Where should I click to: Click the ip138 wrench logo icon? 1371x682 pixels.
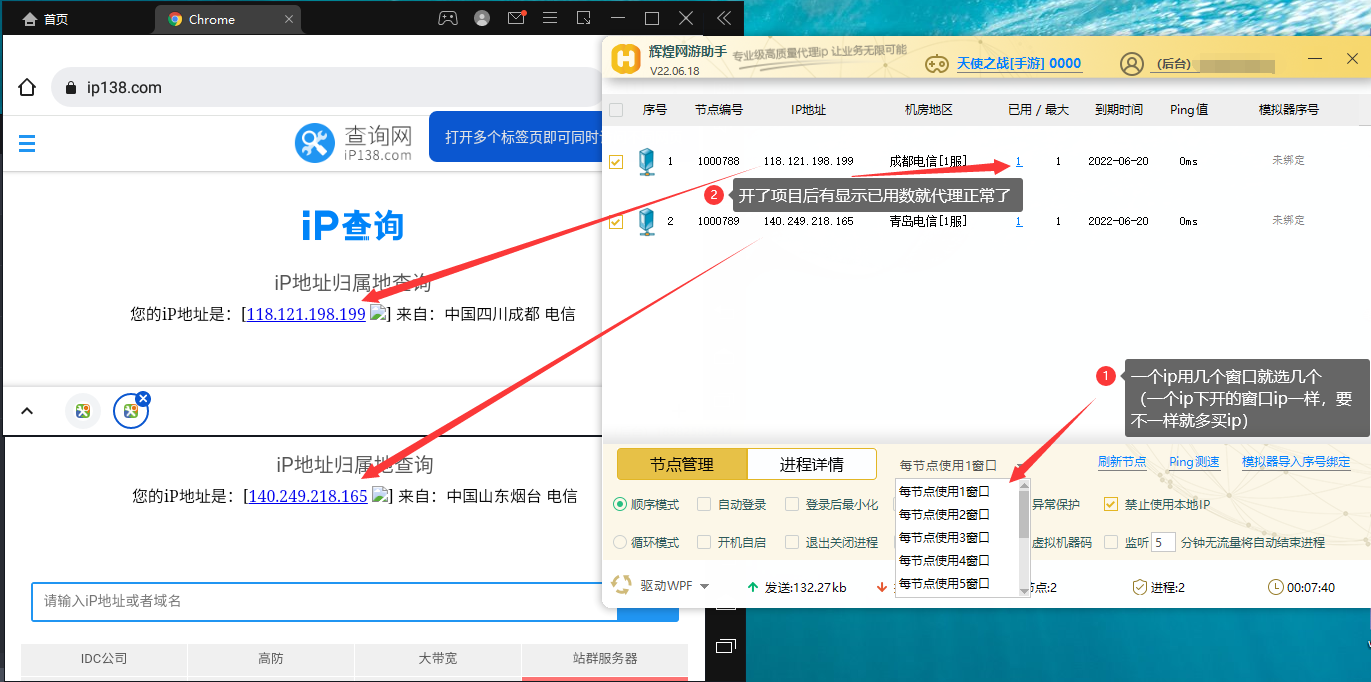tap(314, 143)
